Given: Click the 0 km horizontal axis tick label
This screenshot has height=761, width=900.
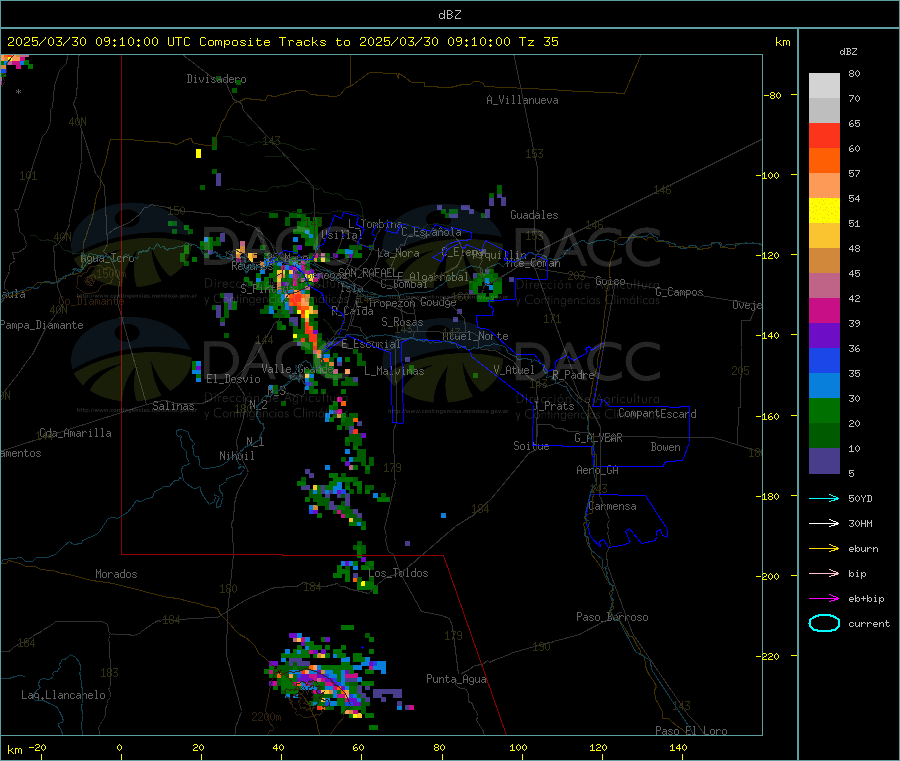Looking at the screenshot, I should (x=119, y=748).
